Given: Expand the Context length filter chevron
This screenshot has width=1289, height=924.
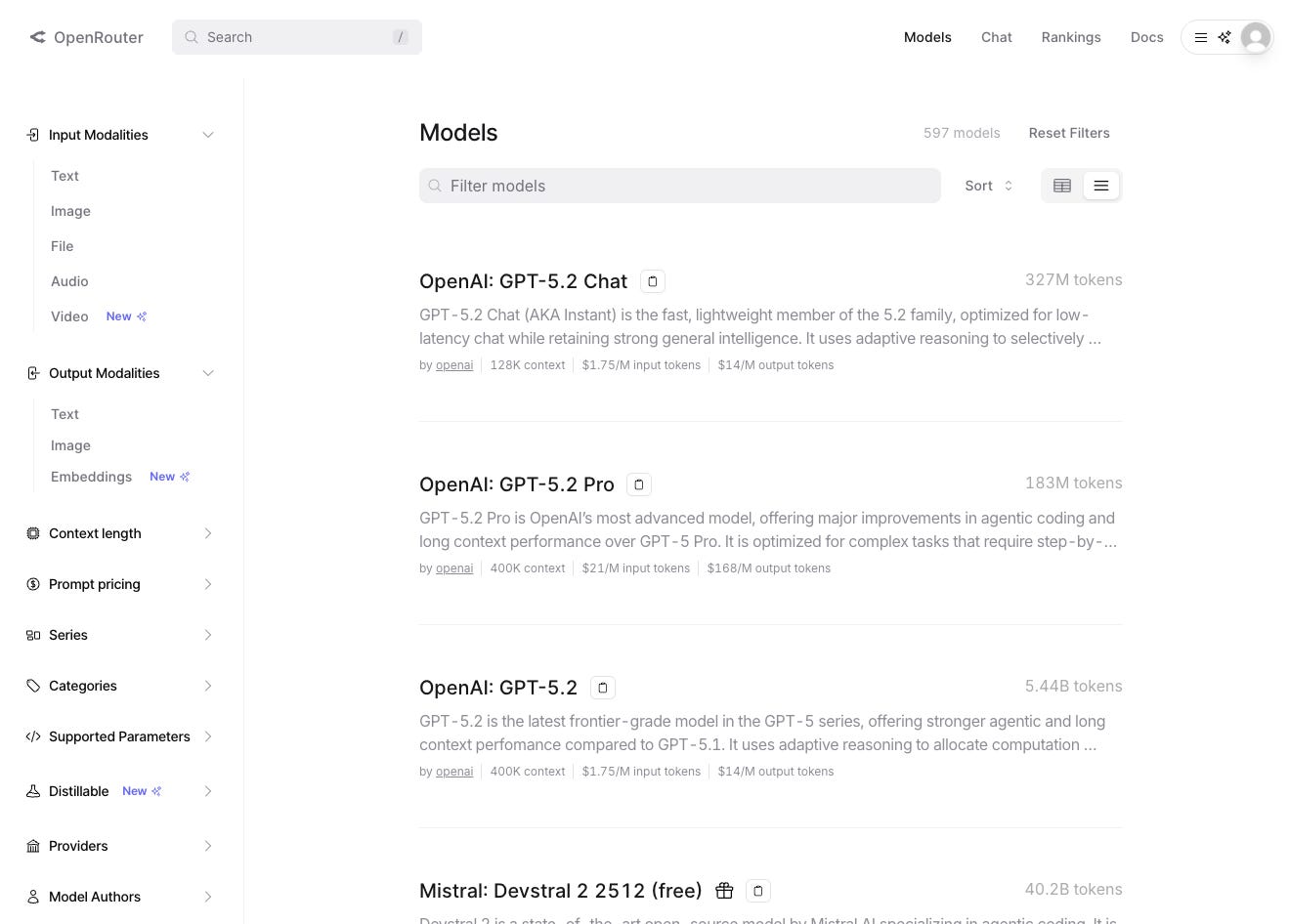Looking at the screenshot, I should coord(208,533).
